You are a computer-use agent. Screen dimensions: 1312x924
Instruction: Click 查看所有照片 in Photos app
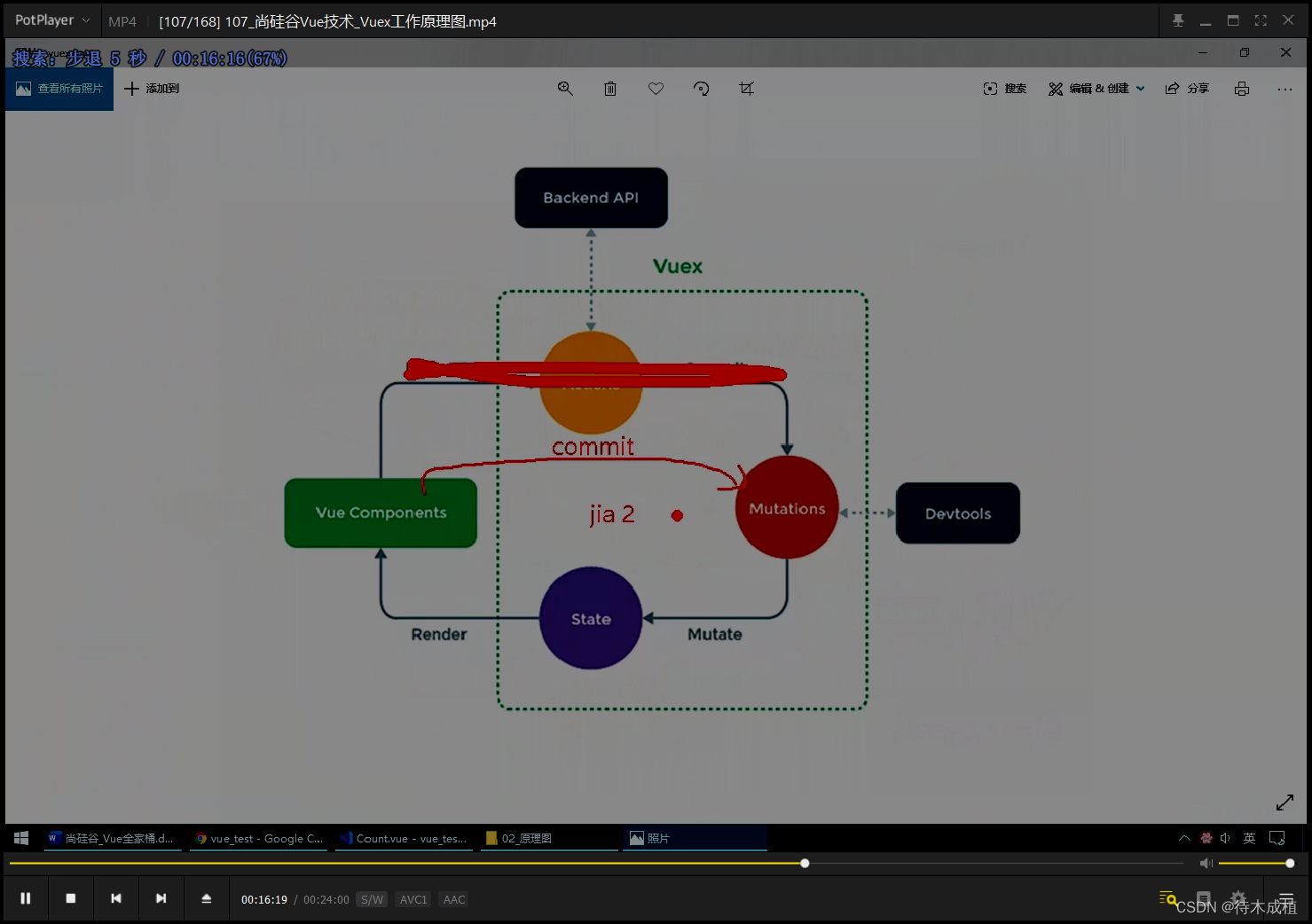59,89
